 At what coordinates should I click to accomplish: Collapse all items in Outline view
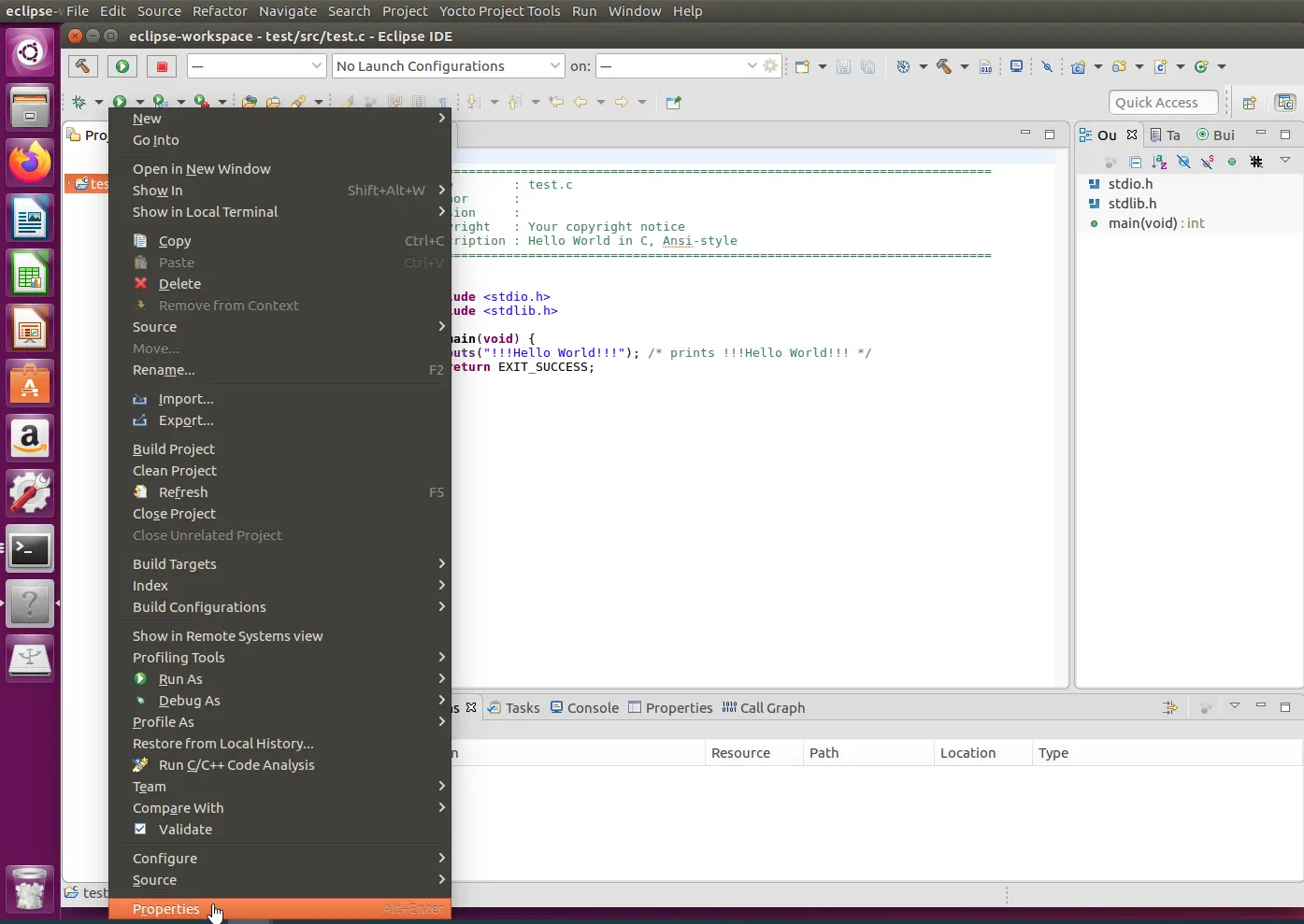(x=1135, y=162)
